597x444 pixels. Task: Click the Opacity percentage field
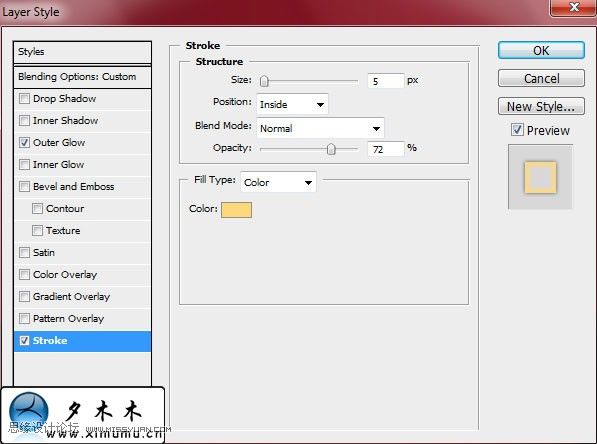tap(385, 149)
